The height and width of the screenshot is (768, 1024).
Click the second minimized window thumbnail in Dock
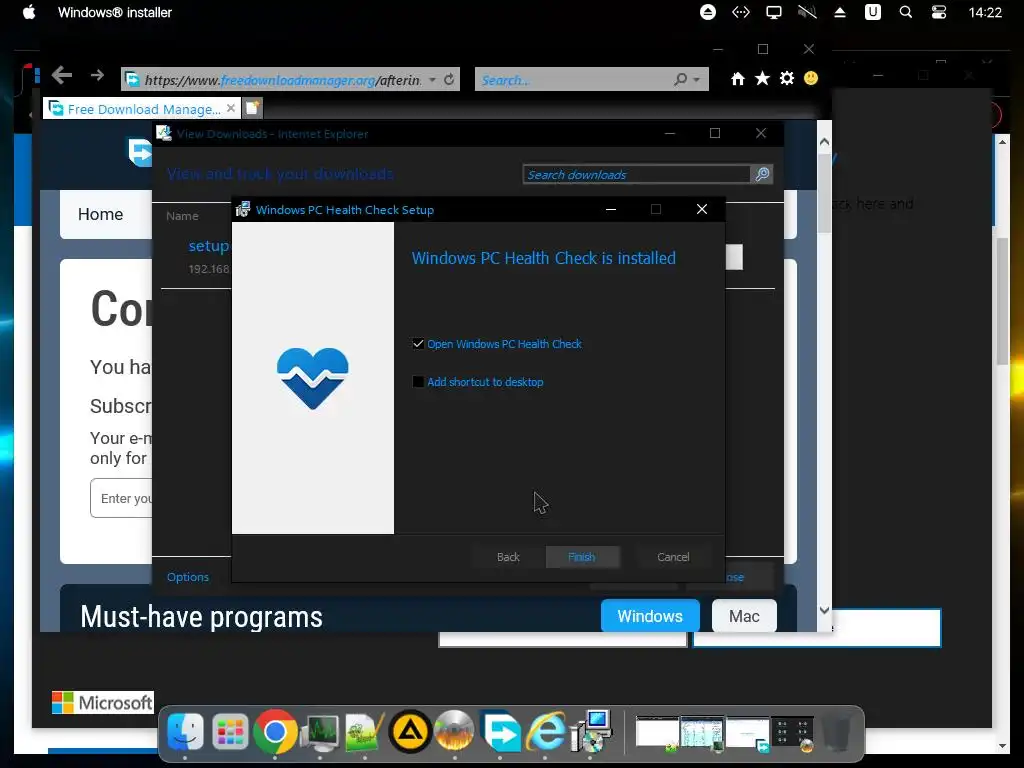click(702, 733)
